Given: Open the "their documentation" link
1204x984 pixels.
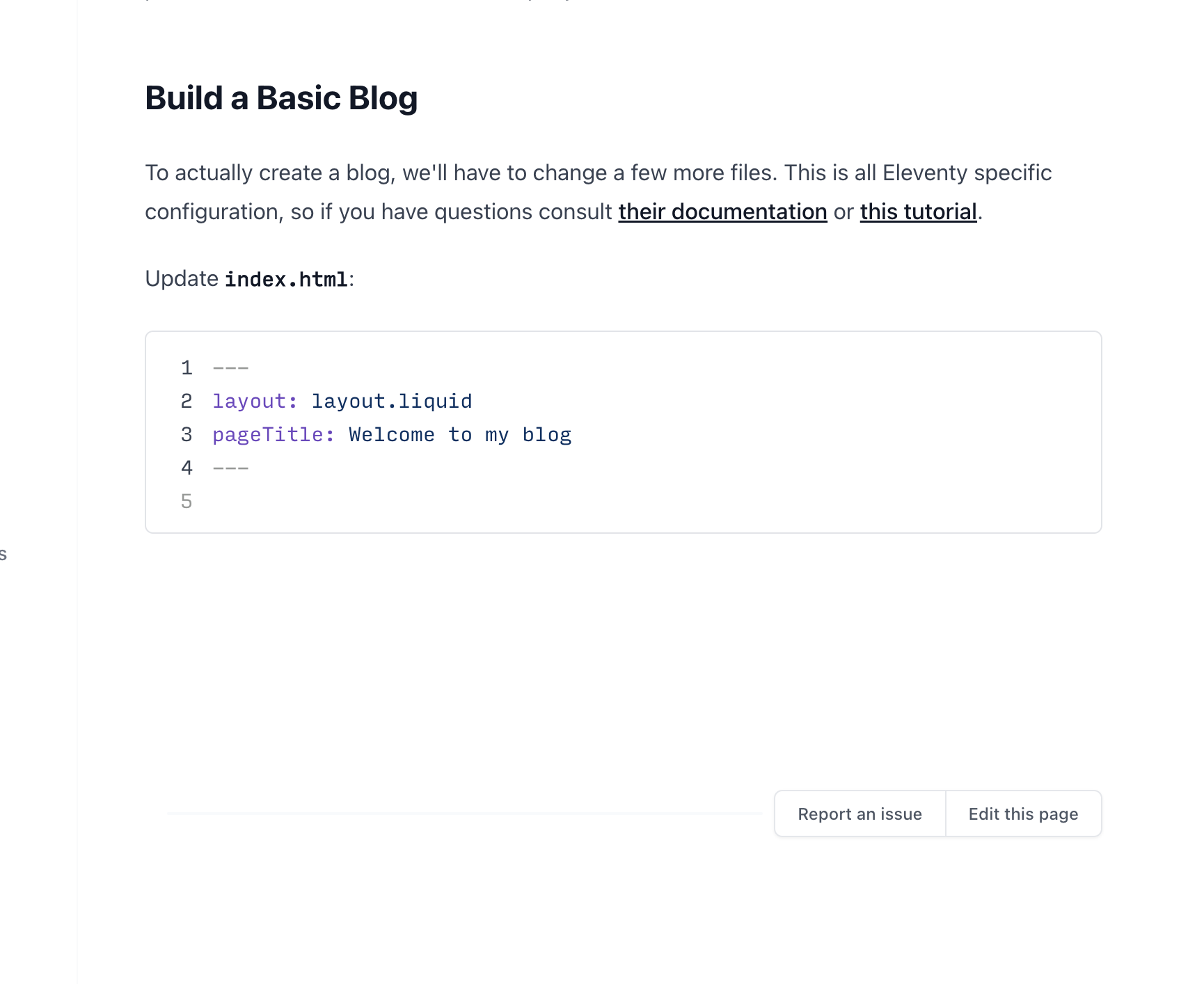Looking at the screenshot, I should [722, 212].
